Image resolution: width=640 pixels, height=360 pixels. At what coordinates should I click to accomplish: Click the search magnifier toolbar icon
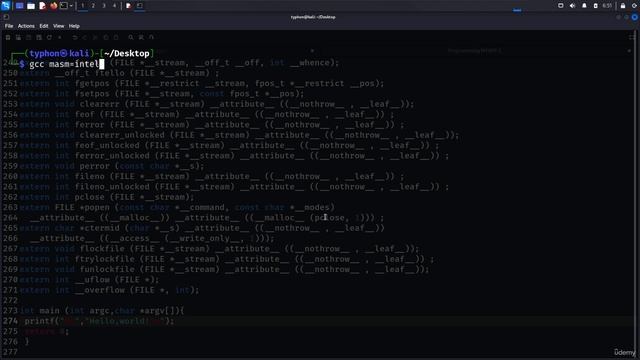[x=131, y=37]
